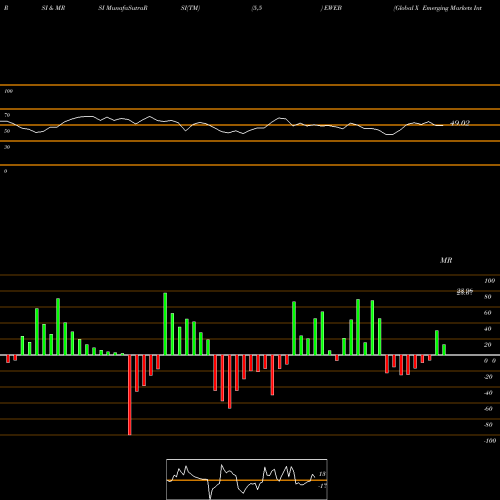Click the tallest red bar reaching -100
Viewport: 500px width, 500px height.
130,395
